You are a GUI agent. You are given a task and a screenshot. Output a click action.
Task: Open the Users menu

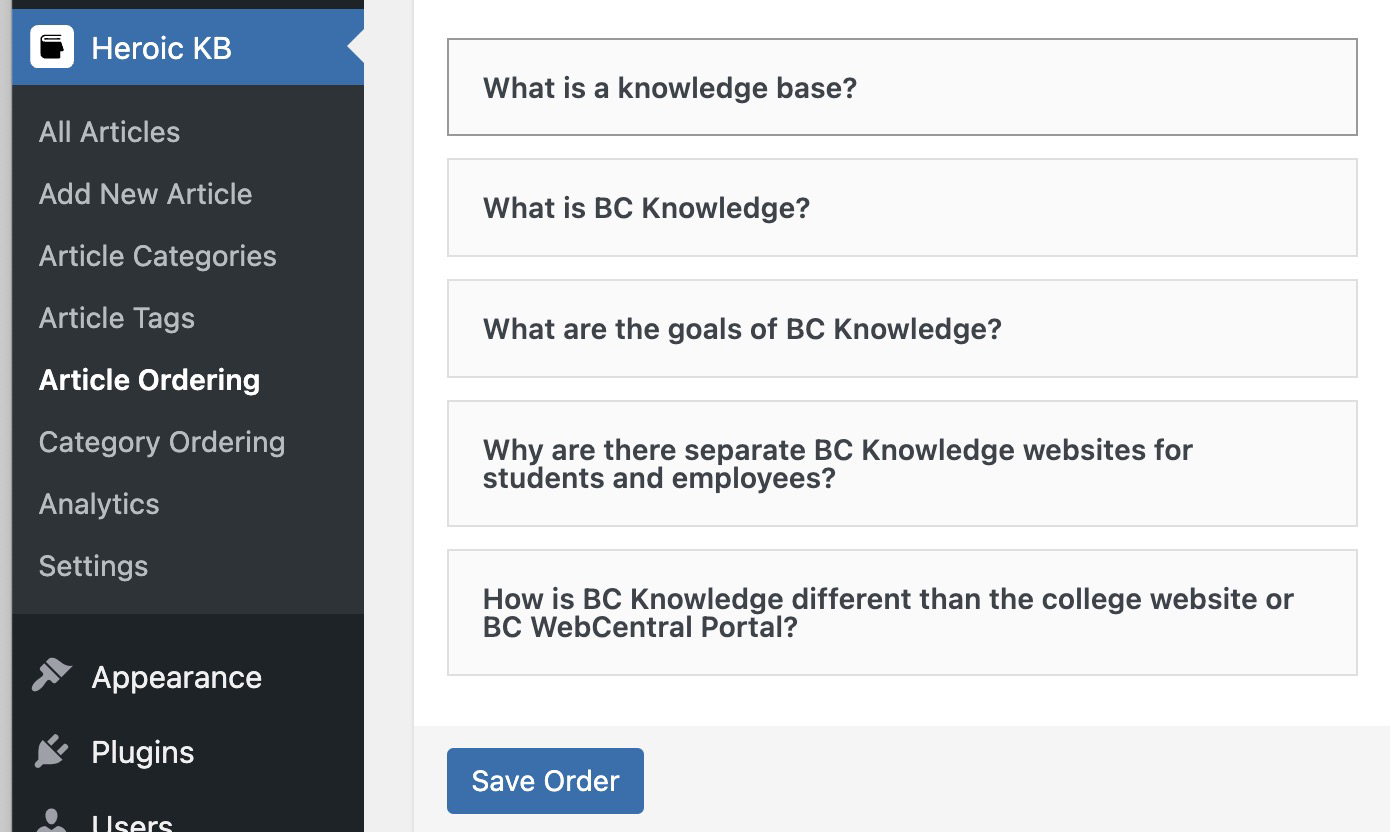click(x=130, y=822)
